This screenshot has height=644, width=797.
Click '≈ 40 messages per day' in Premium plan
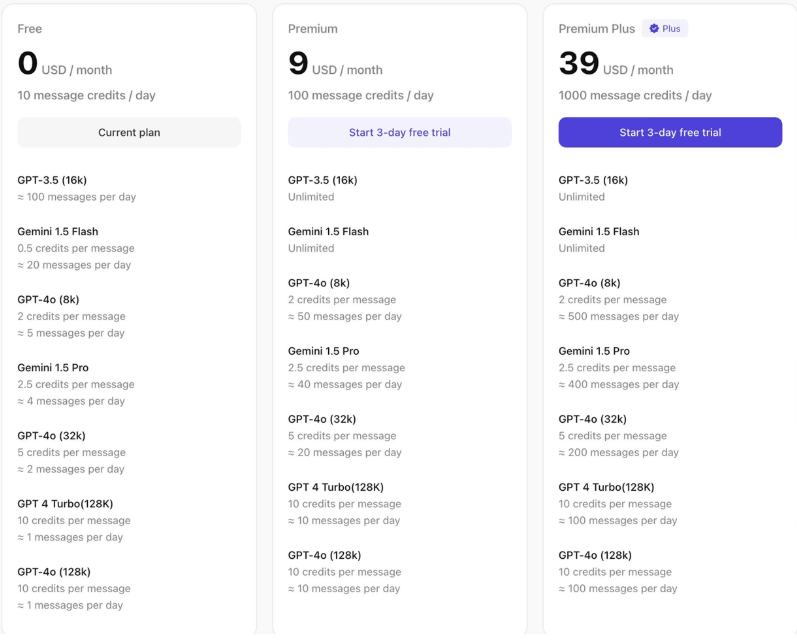pyautogui.click(x=345, y=384)
